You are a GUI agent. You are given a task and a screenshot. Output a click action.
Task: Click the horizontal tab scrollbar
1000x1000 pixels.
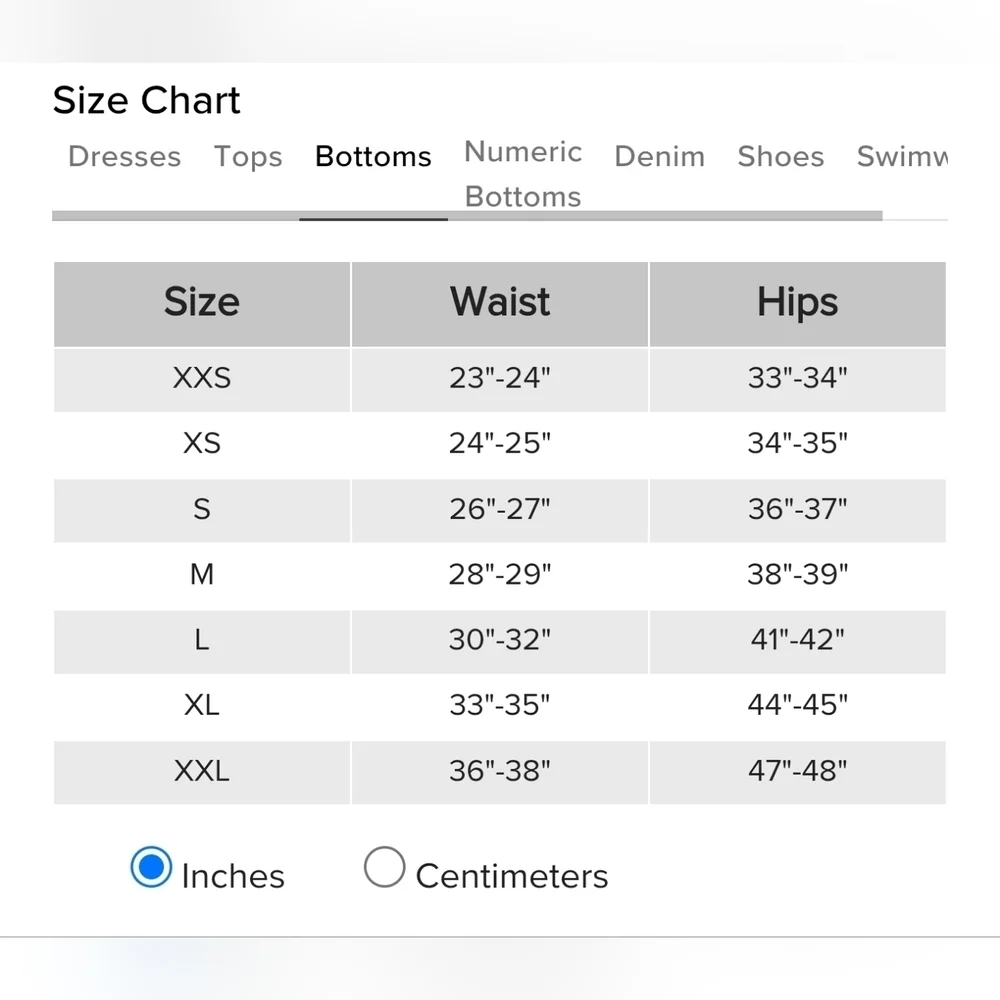tap(467, 216)
